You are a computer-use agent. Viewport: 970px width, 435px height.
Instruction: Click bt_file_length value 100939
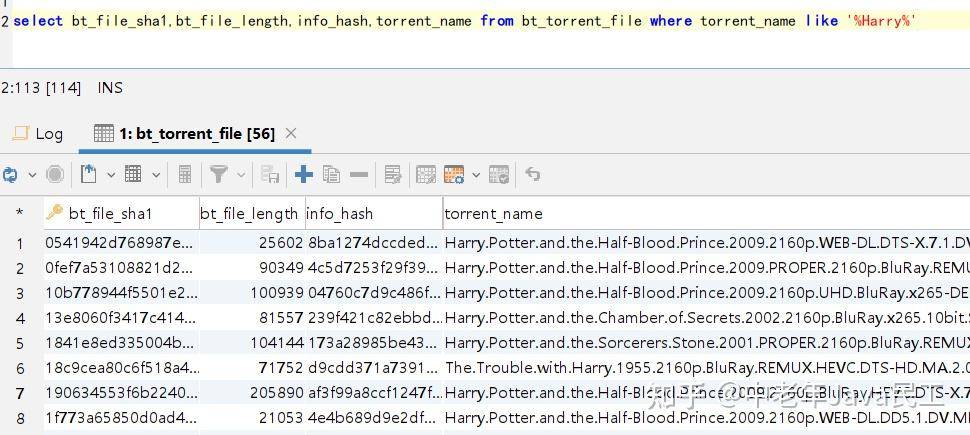tap(252, 292)
